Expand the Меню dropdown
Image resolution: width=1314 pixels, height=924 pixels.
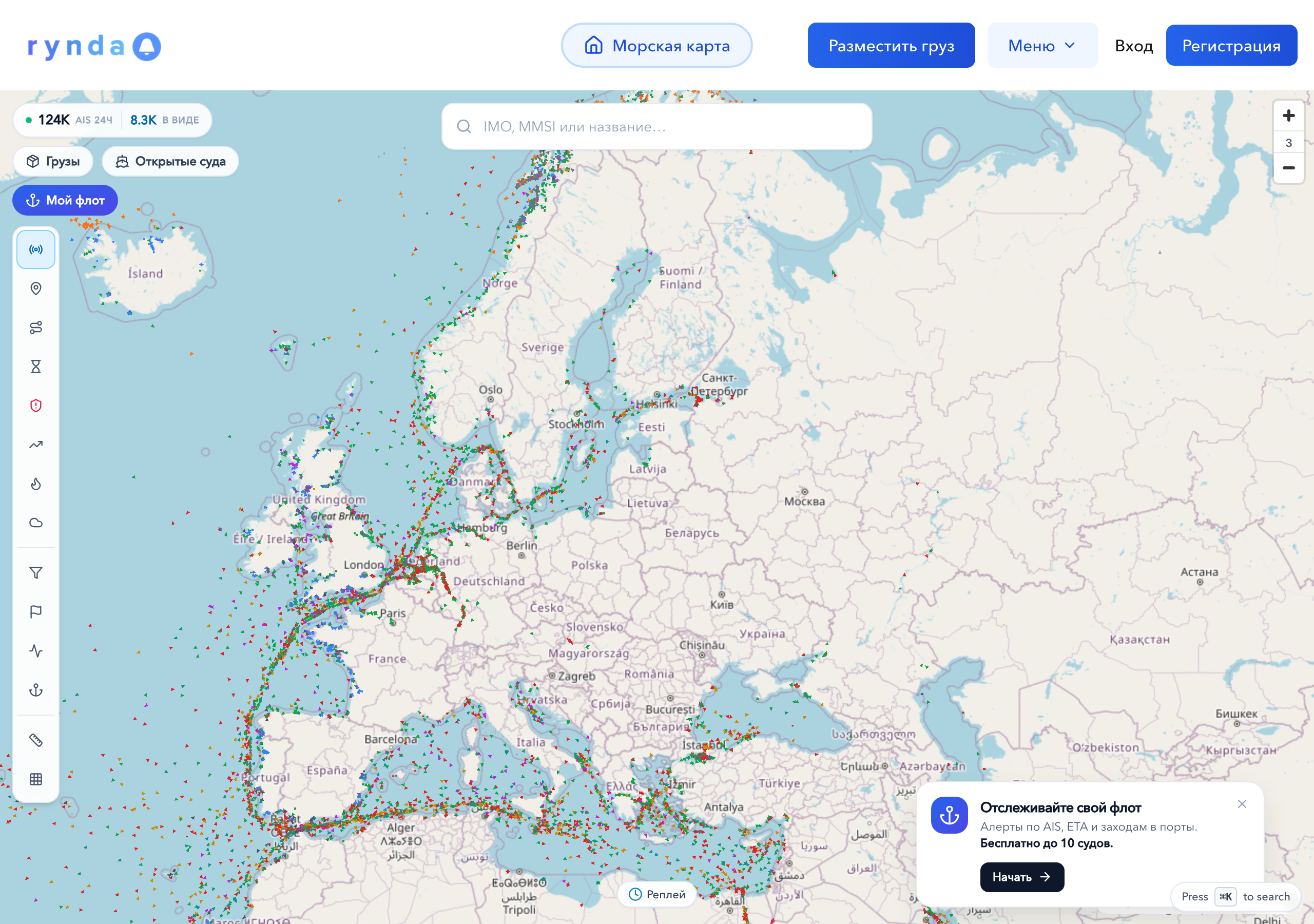click(x=1042, y=45)
